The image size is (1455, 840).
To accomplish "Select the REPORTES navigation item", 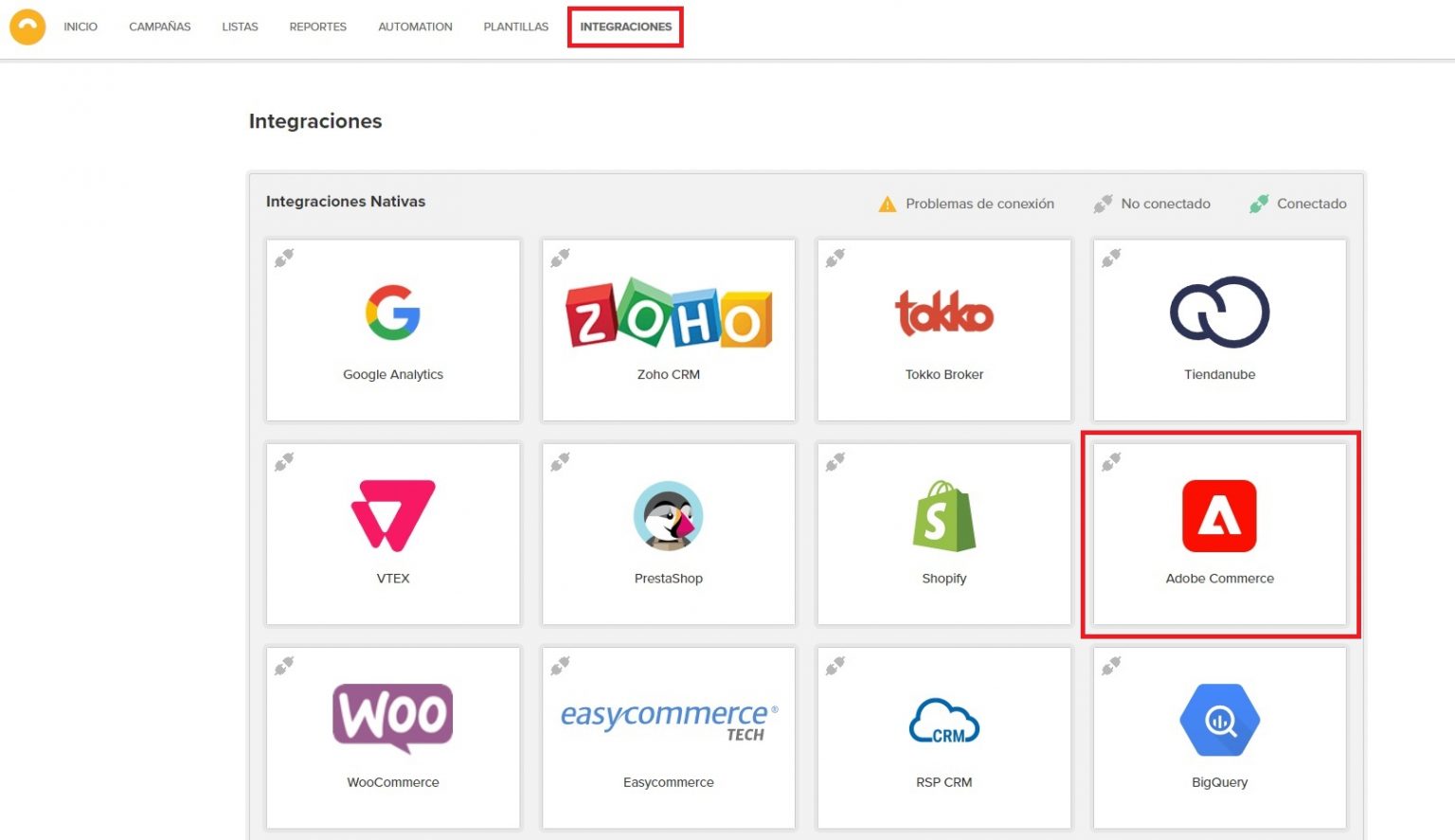I will click(x=317, y=27).
